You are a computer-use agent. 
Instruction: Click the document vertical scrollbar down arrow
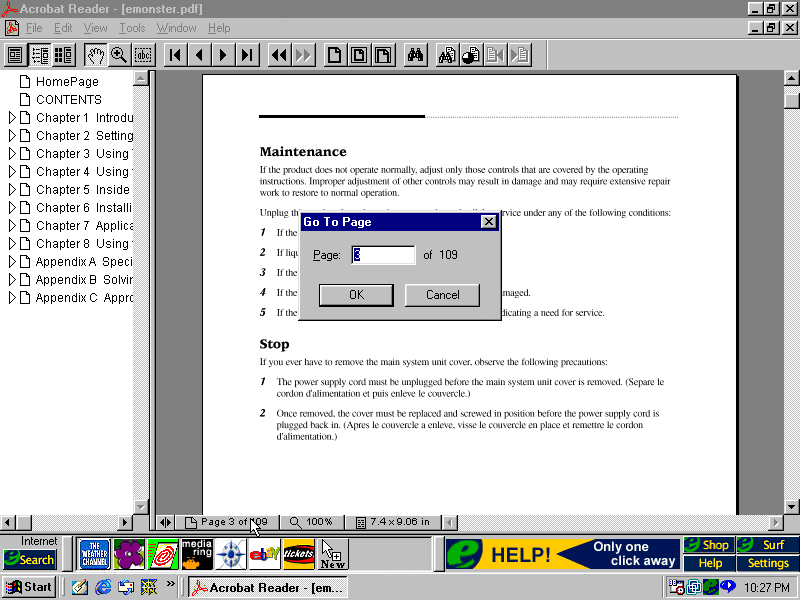(x=791, y=505)
